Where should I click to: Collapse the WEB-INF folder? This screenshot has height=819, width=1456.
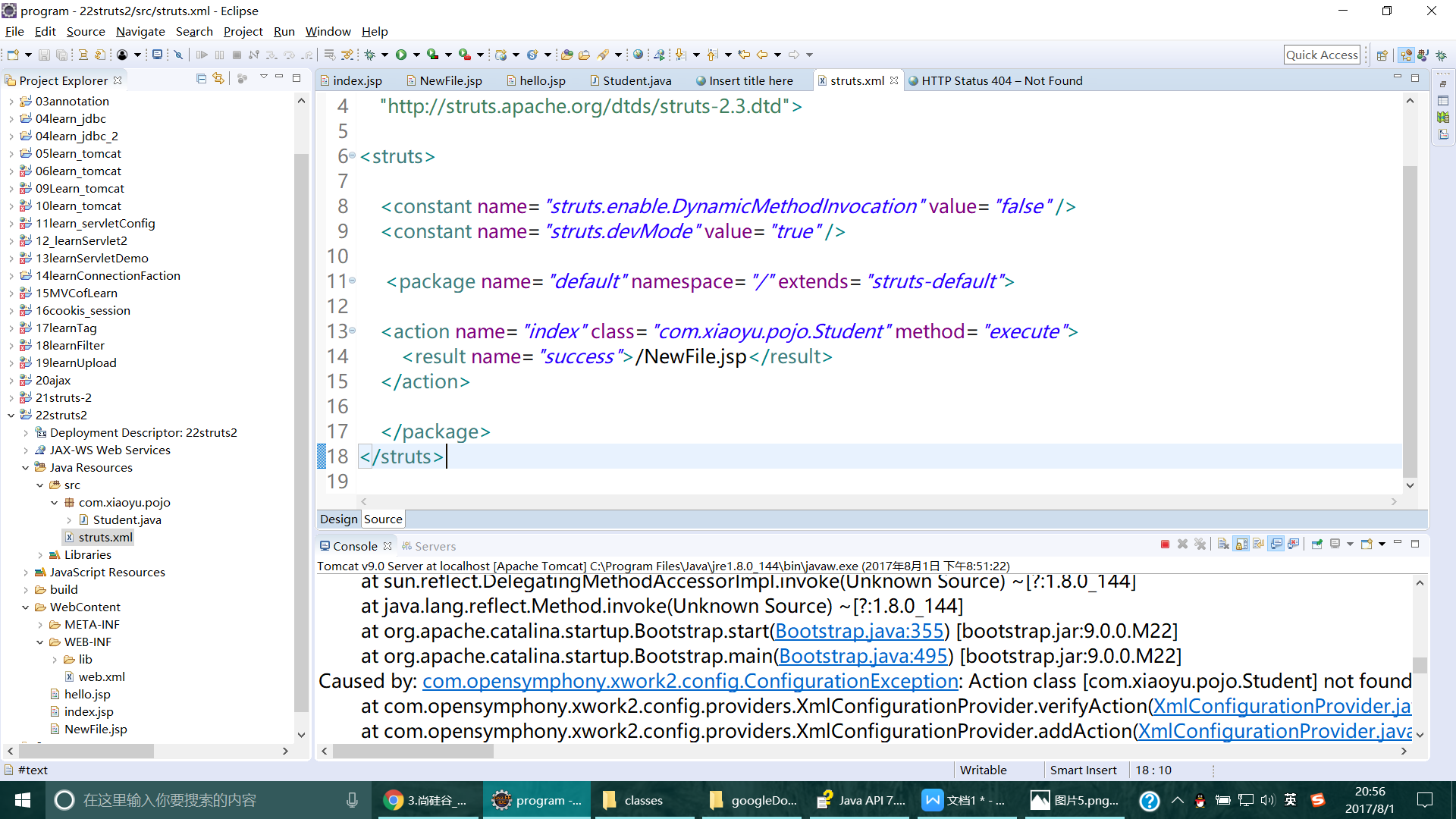pos(39,642)
